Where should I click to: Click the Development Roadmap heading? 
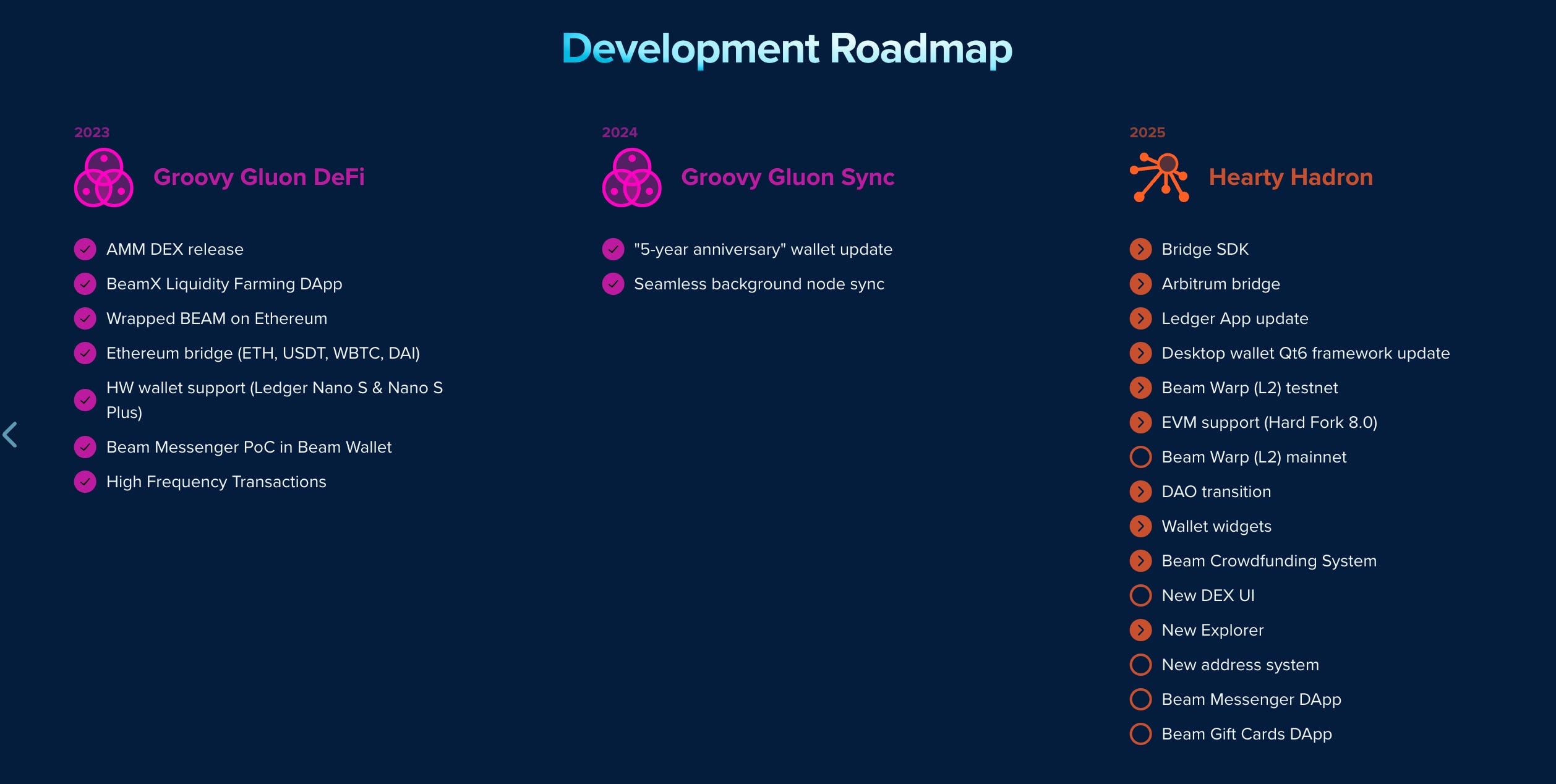coord(787,49)
